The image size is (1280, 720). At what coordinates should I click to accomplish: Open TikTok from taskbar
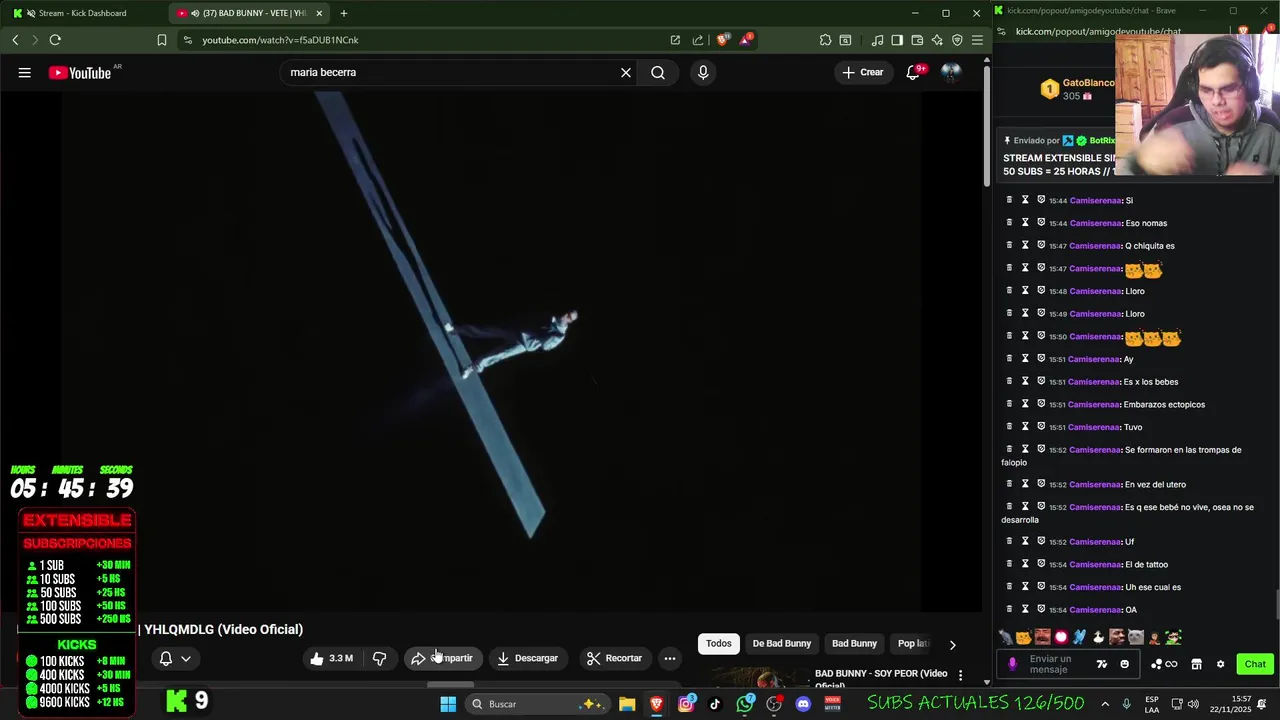(715, 704)
